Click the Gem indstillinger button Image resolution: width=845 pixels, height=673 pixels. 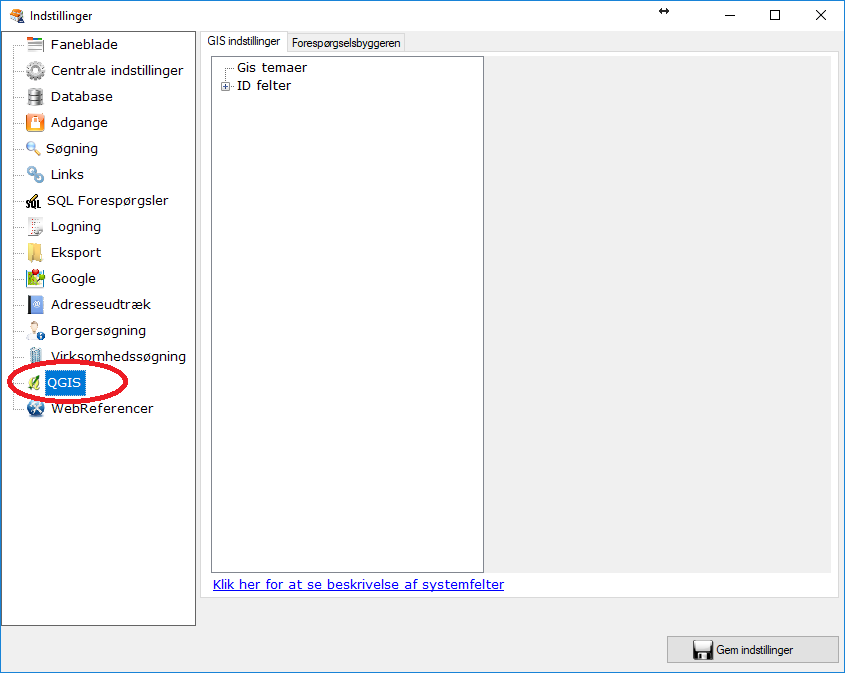pos(752,649)
